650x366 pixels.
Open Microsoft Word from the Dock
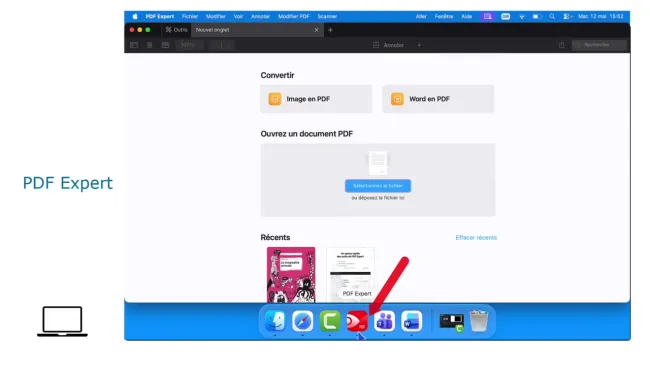tap(412, 321)
